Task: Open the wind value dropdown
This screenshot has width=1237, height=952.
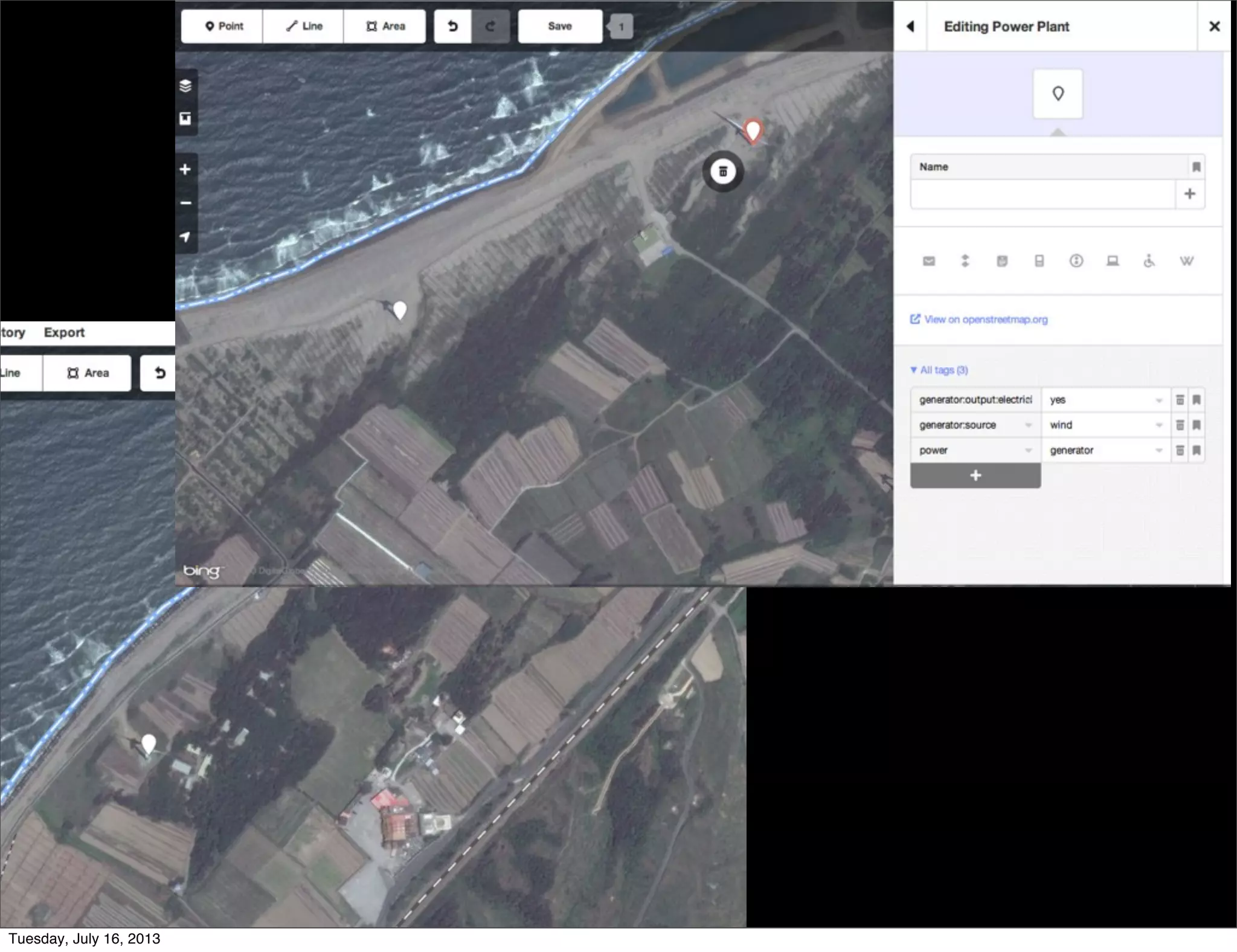Action: tap(1158, 425)
